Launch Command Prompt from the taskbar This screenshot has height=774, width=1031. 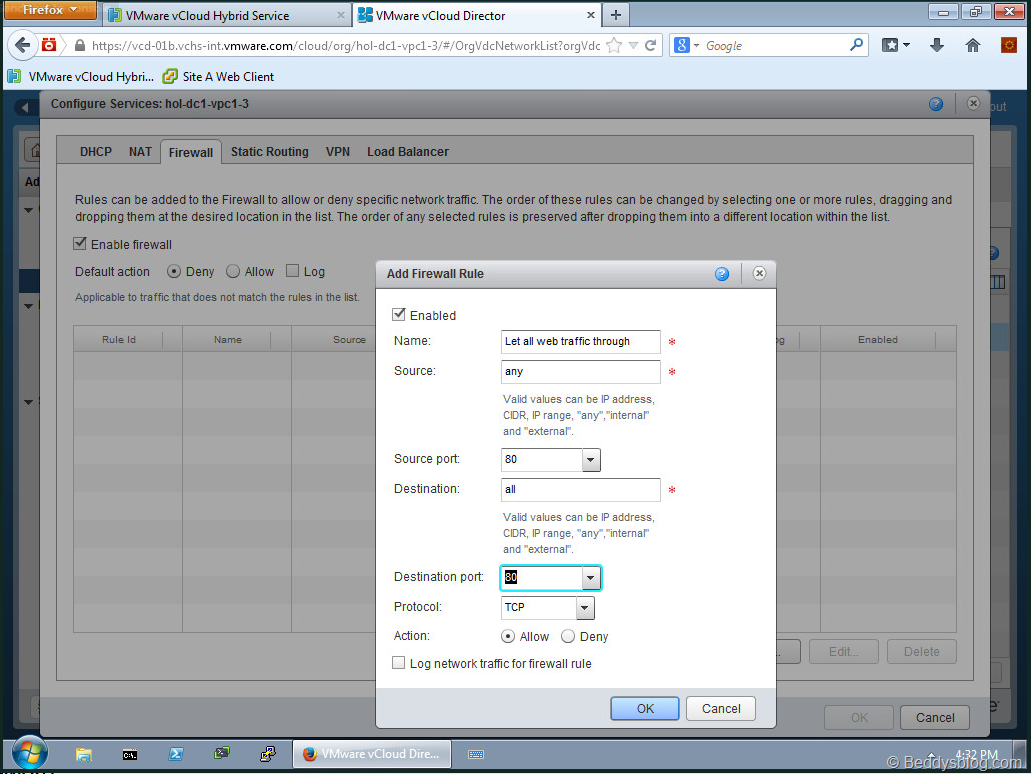(130, 754)
